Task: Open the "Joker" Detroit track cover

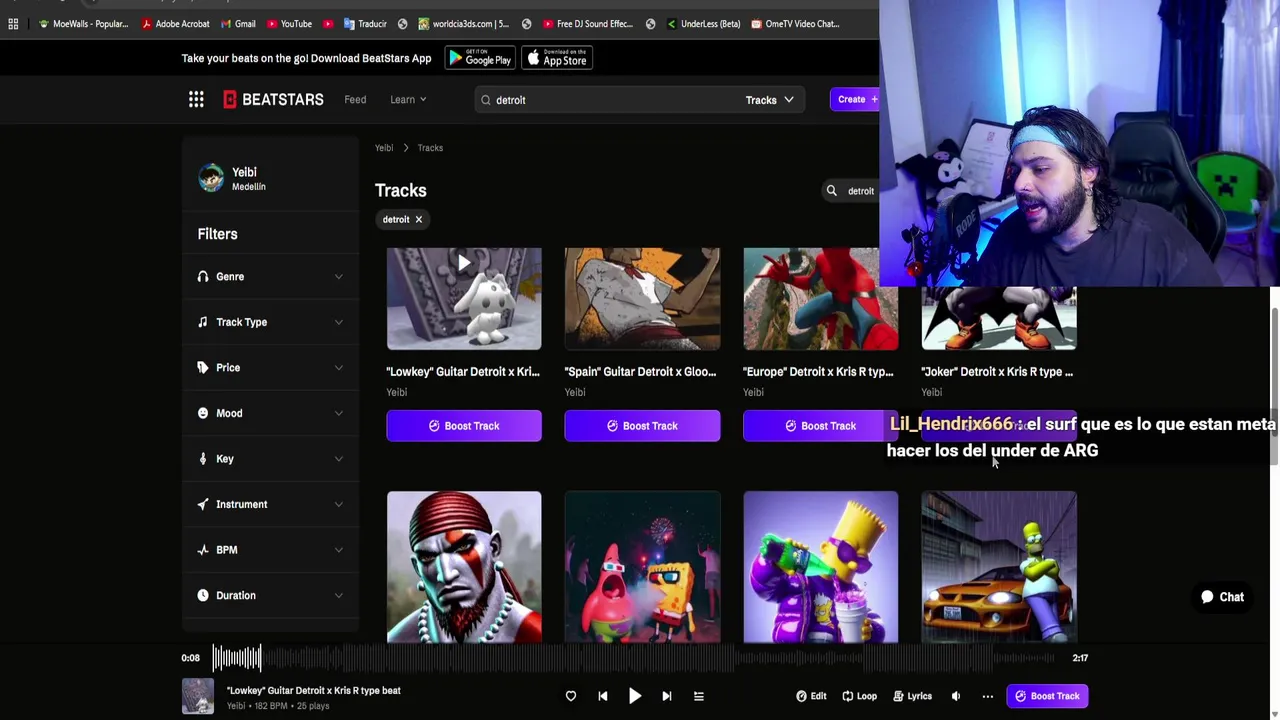Action: [x=999, y=318]
